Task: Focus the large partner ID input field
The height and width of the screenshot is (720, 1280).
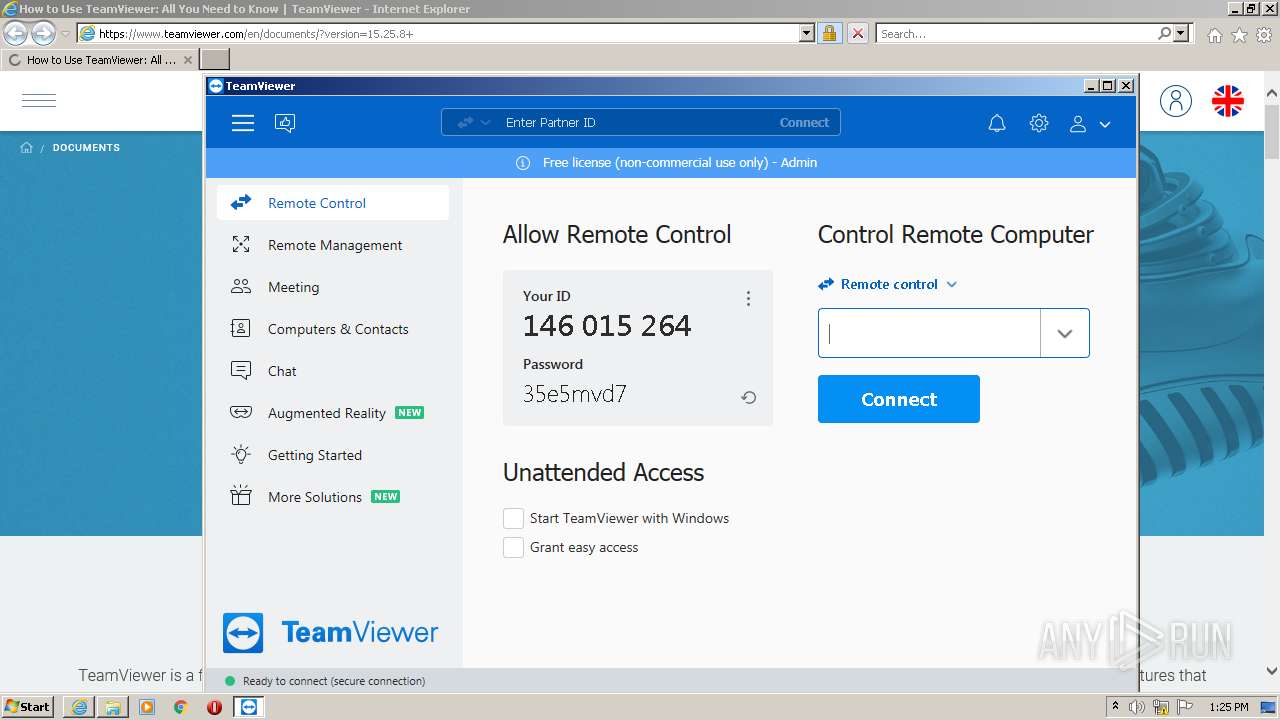Action: pos(929,333)
